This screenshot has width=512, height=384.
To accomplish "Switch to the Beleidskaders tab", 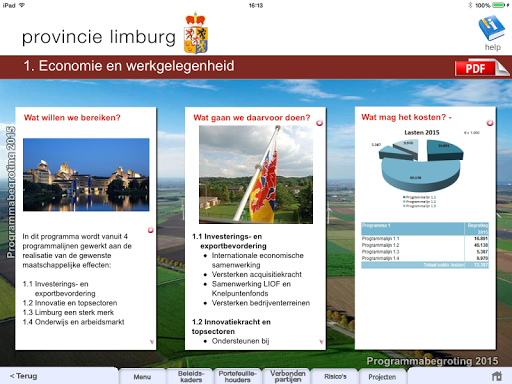I will (191, 377).
